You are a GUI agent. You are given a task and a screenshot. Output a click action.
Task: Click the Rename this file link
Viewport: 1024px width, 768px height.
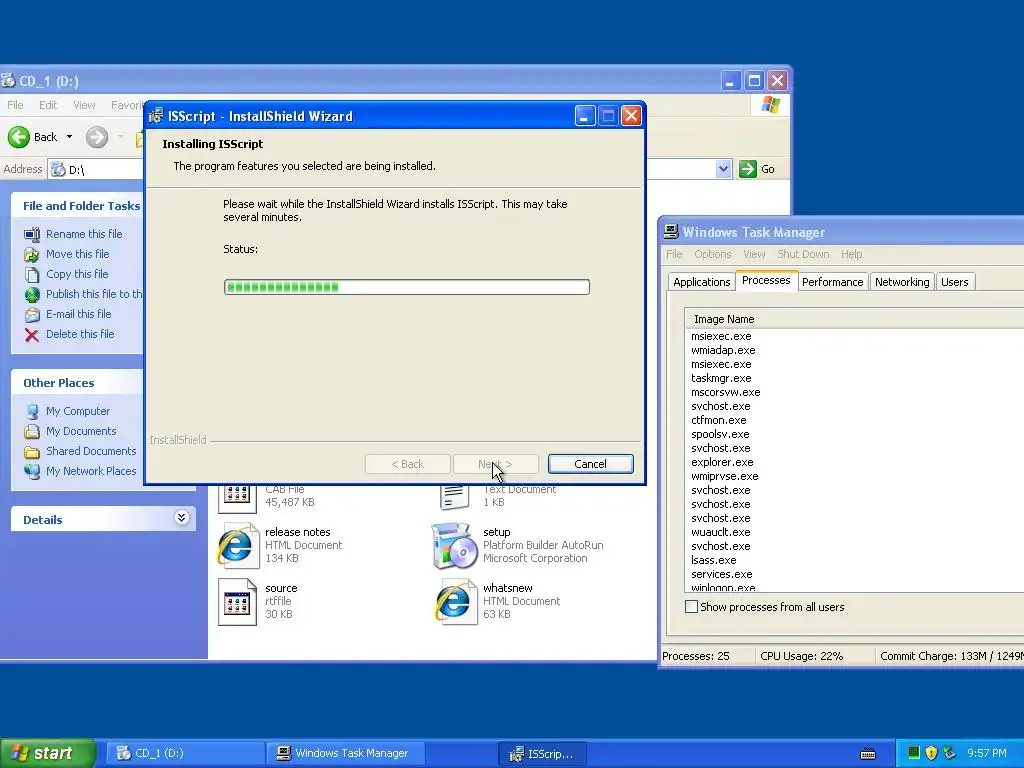[84, 234]
